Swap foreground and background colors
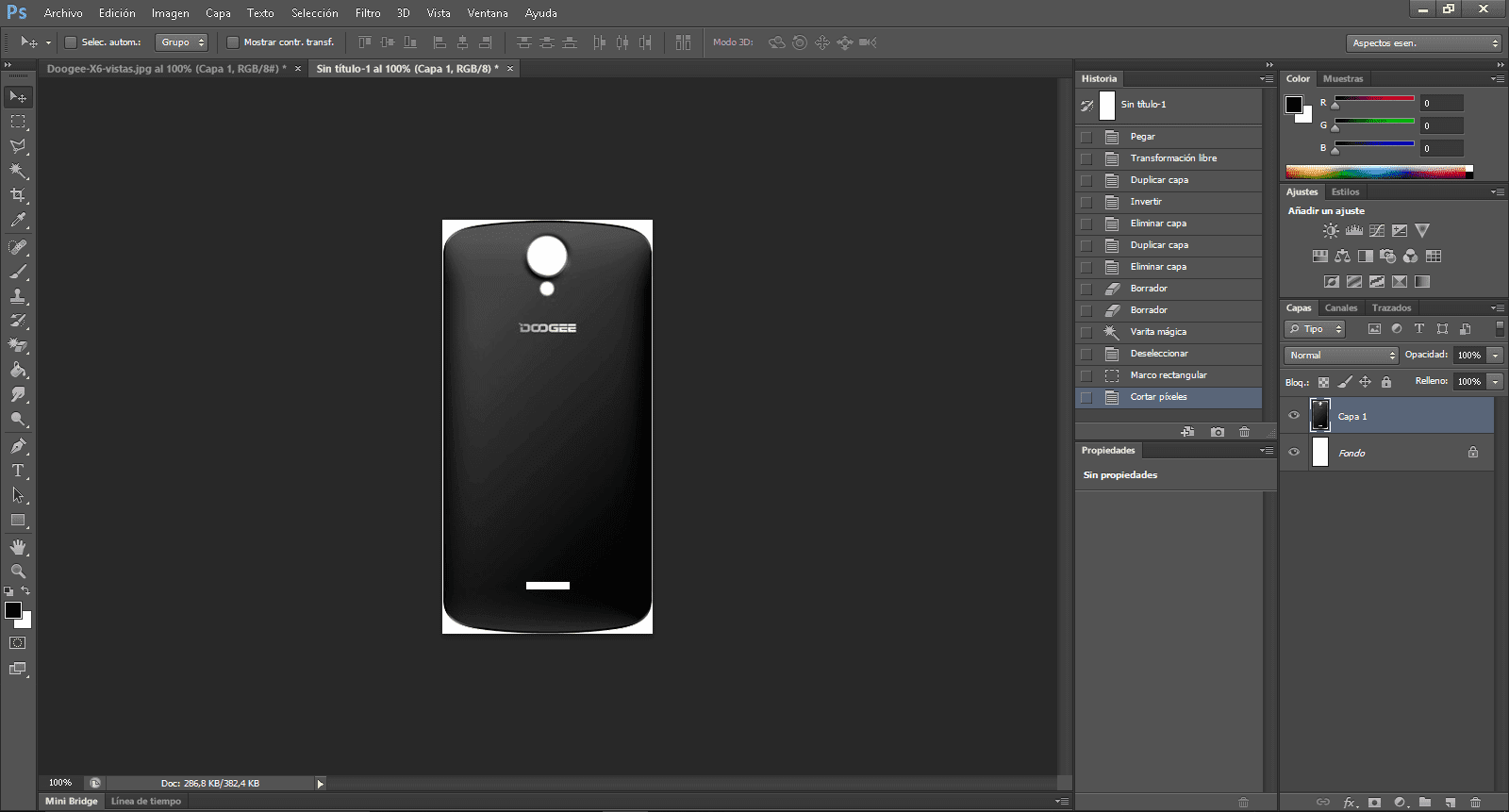This screenshot has width=1509, height=812. (25, 591)
